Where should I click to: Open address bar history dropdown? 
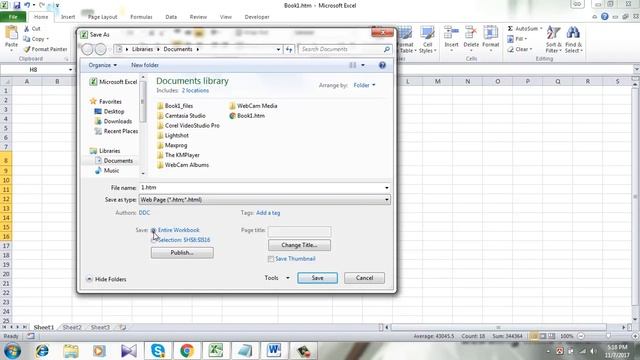click(x=278, y=49)
